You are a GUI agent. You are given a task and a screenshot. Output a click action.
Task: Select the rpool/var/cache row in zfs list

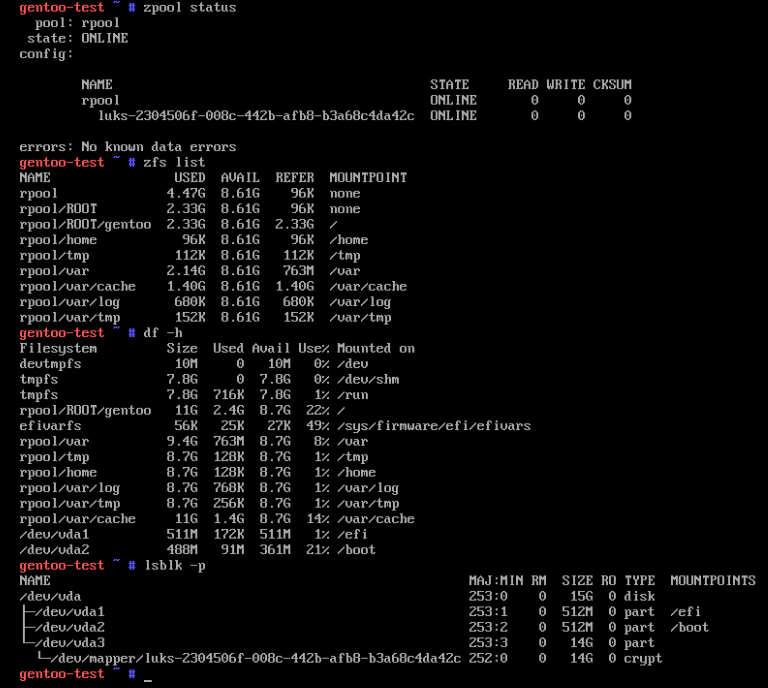(x=213, y=286)
